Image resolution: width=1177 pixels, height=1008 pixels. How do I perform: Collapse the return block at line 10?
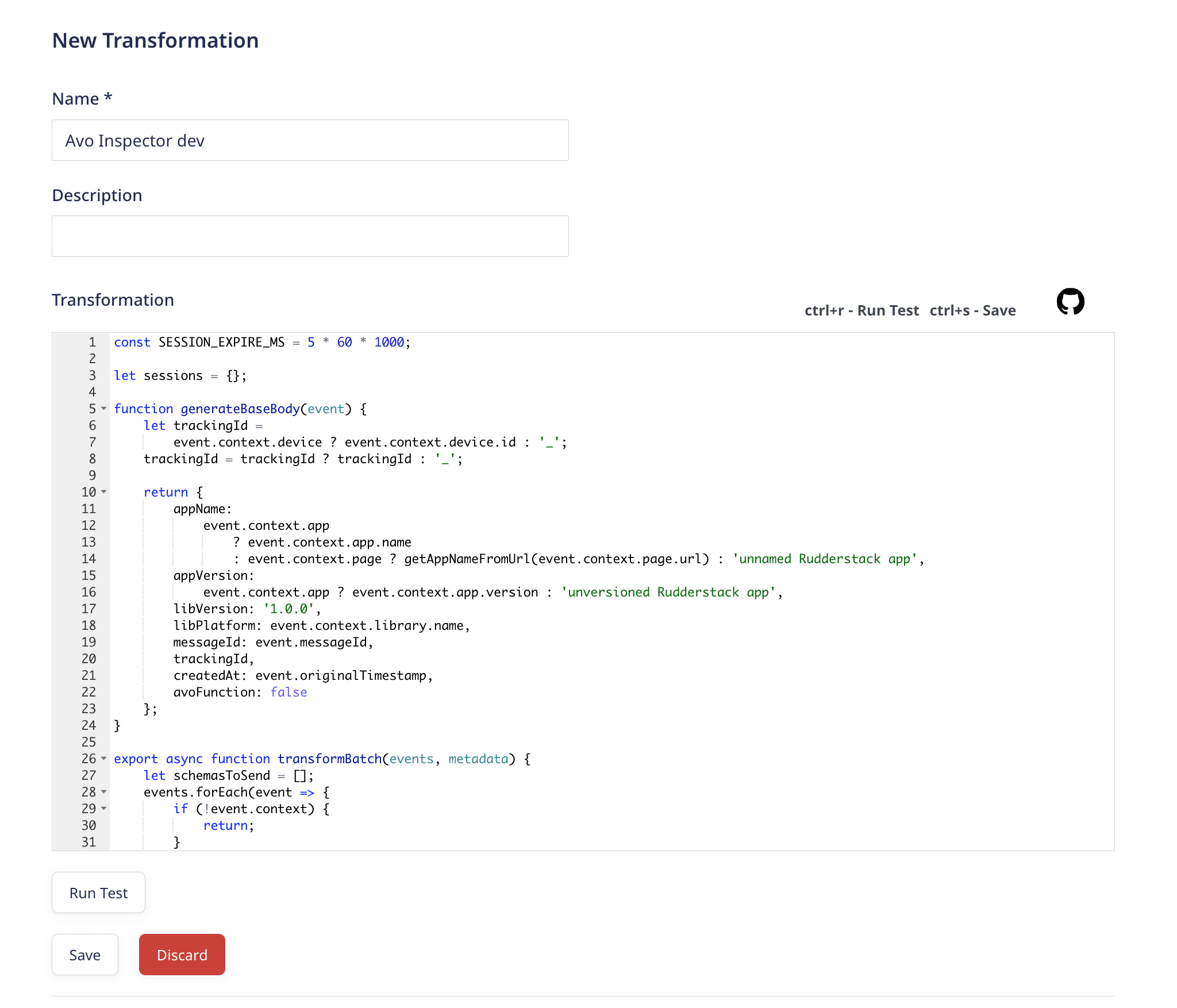[104, 492]
